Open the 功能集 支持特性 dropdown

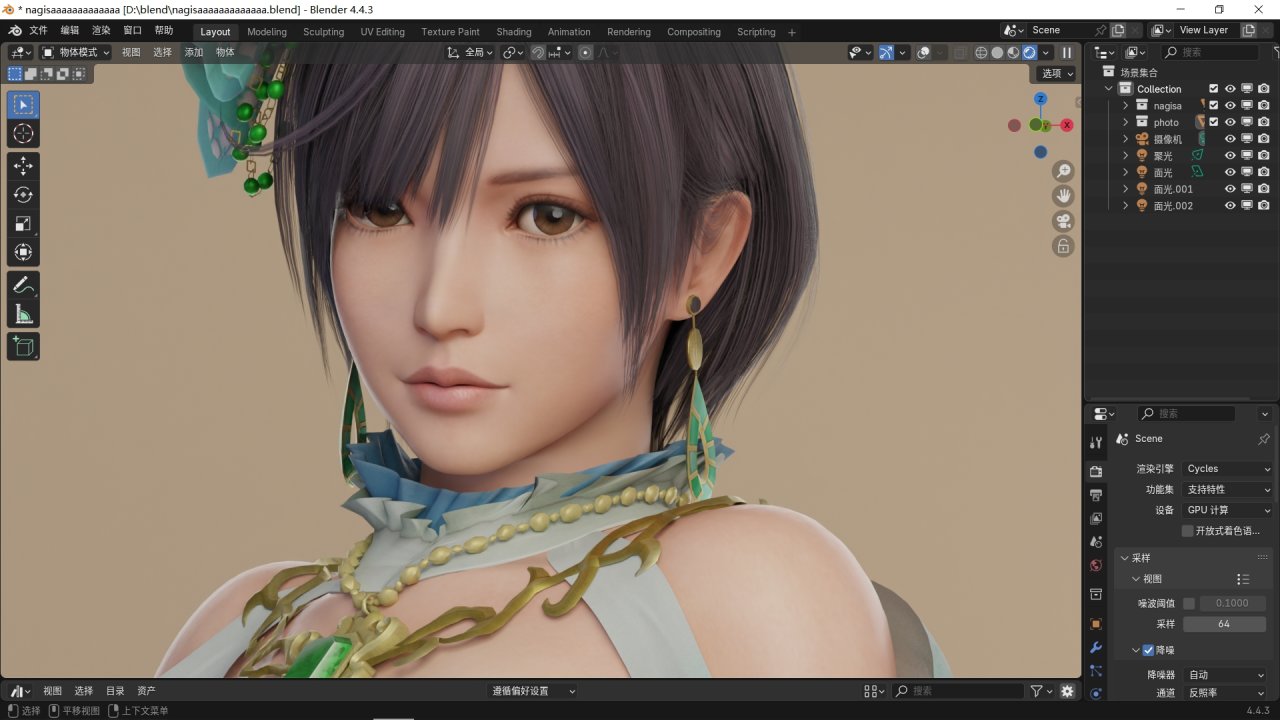[1227, 490]
